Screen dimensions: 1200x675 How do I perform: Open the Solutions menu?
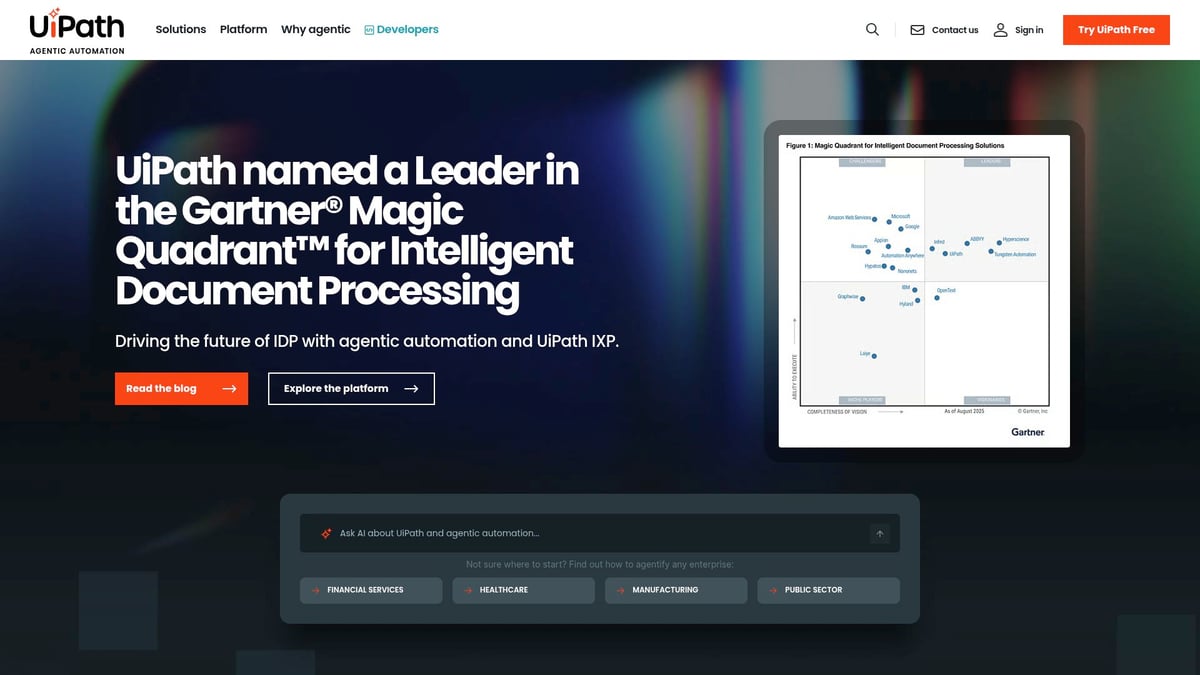click(x=181, y=30)
